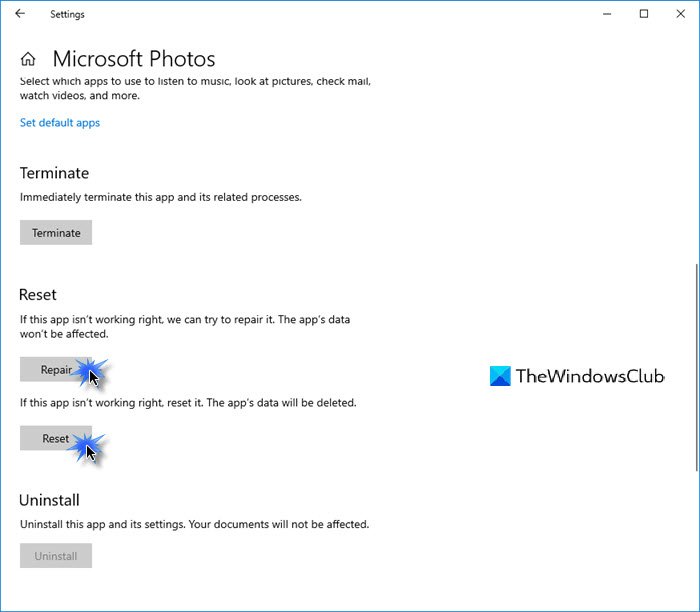Open Settings home via house icon
Screen dimensions: 700x612
[x=28, y=59]
